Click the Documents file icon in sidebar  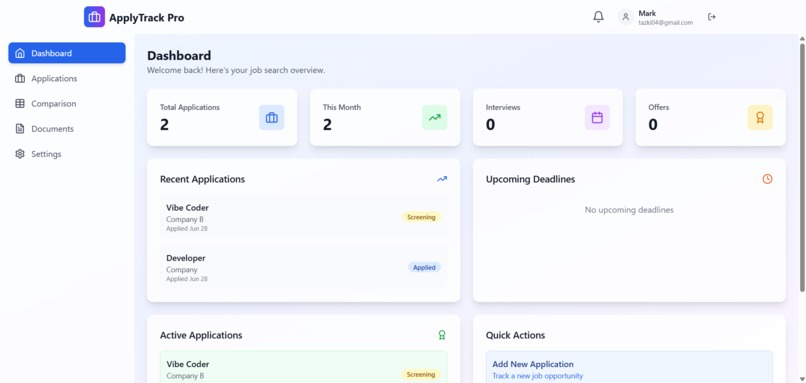click(x=20, y=129)
